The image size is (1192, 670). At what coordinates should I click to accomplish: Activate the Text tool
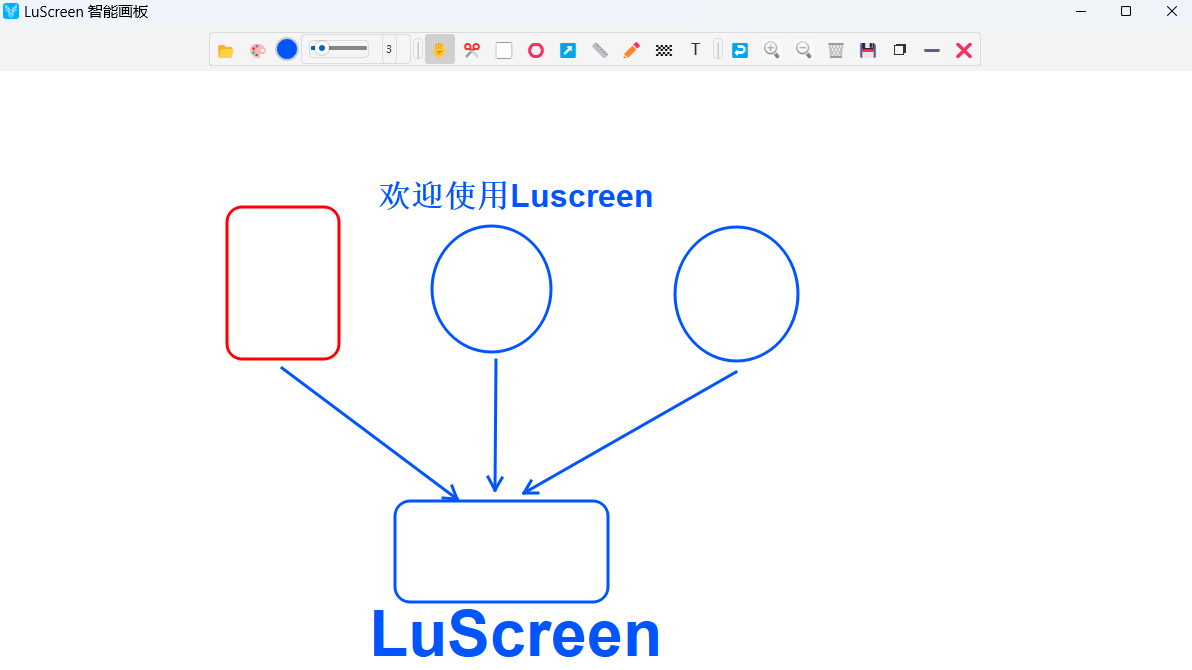coord(695,49)
